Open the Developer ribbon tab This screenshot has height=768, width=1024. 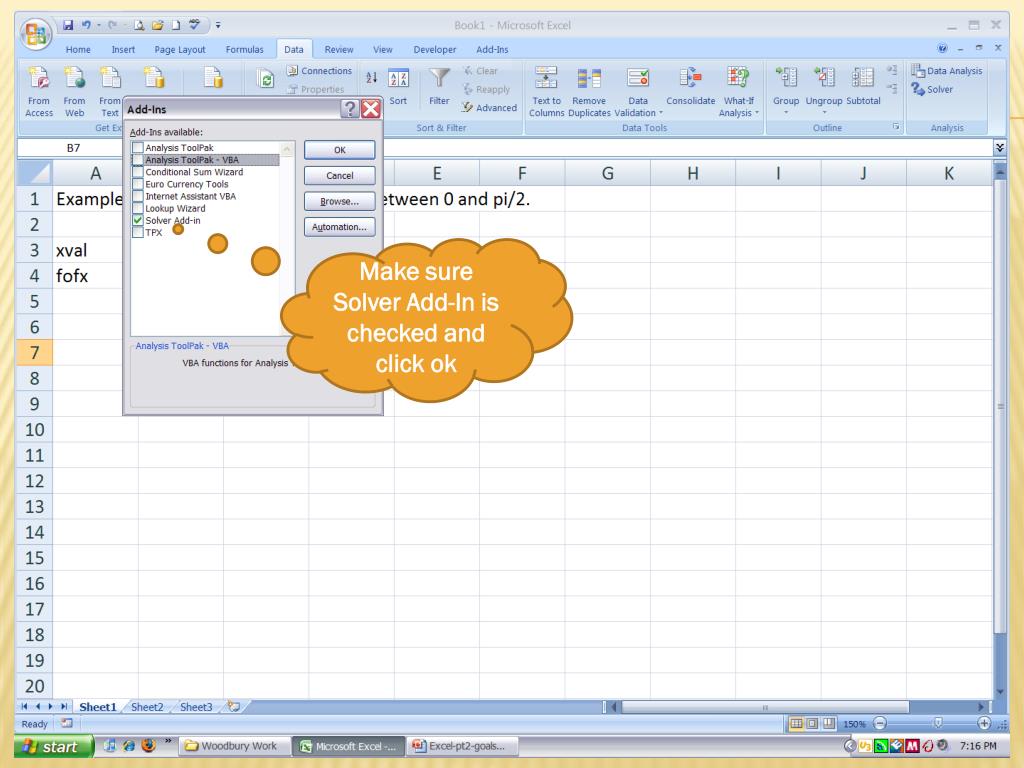pos(434,49)
